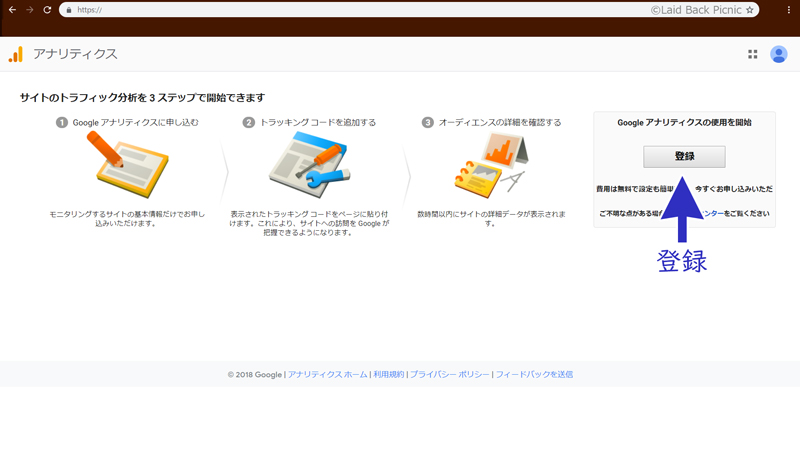Screen dimensions: 800x451
Task: Click the padlock icon in address bar
Action: [x=69, y=10]
